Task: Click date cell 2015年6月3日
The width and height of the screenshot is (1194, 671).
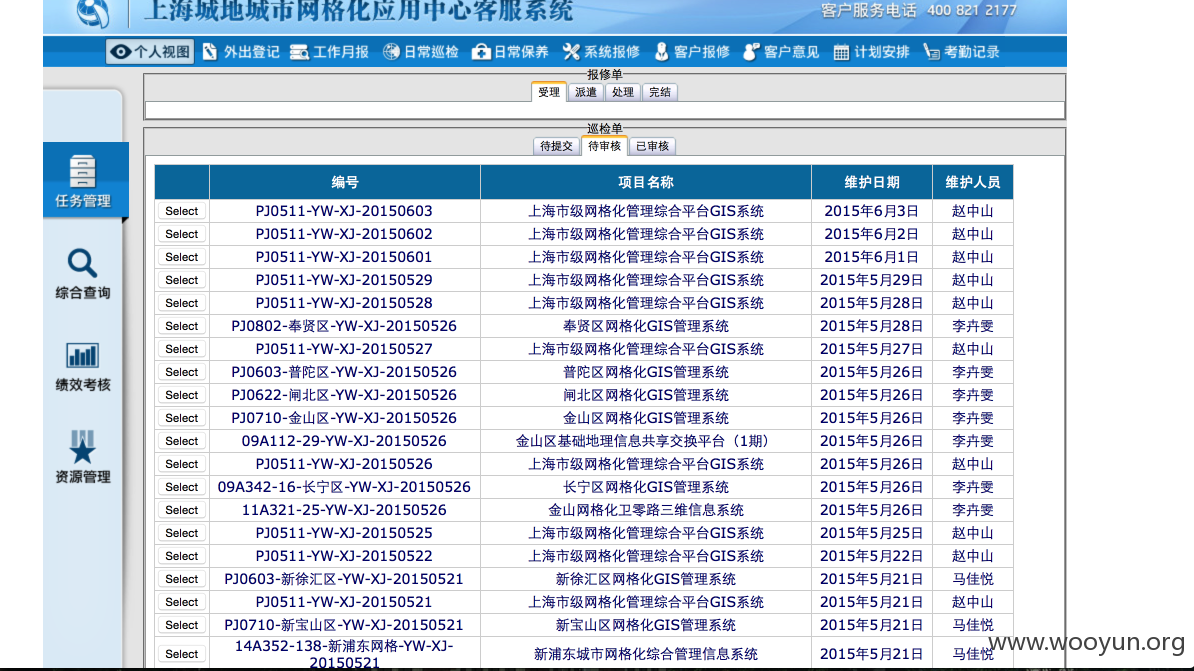Action: [x=872, y=211]
